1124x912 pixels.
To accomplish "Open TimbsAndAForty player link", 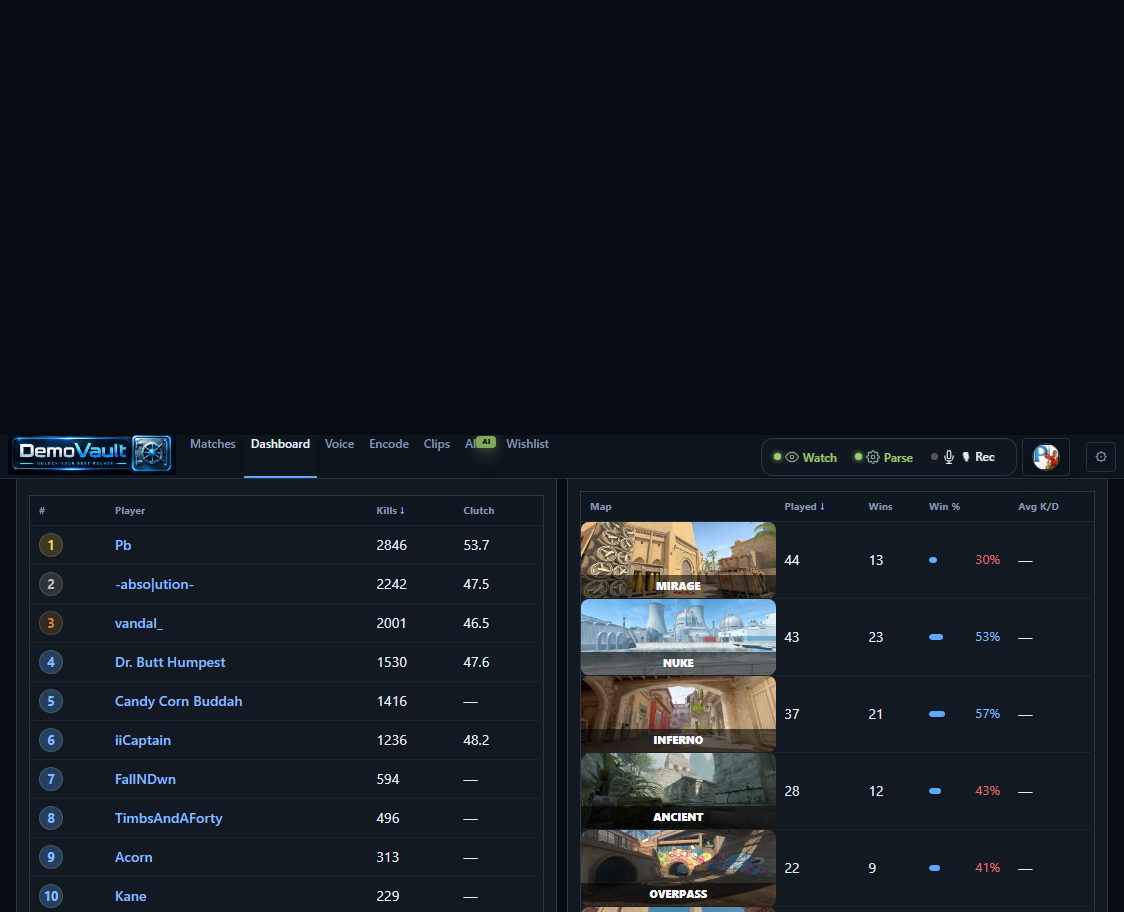I will coord(168,818).
